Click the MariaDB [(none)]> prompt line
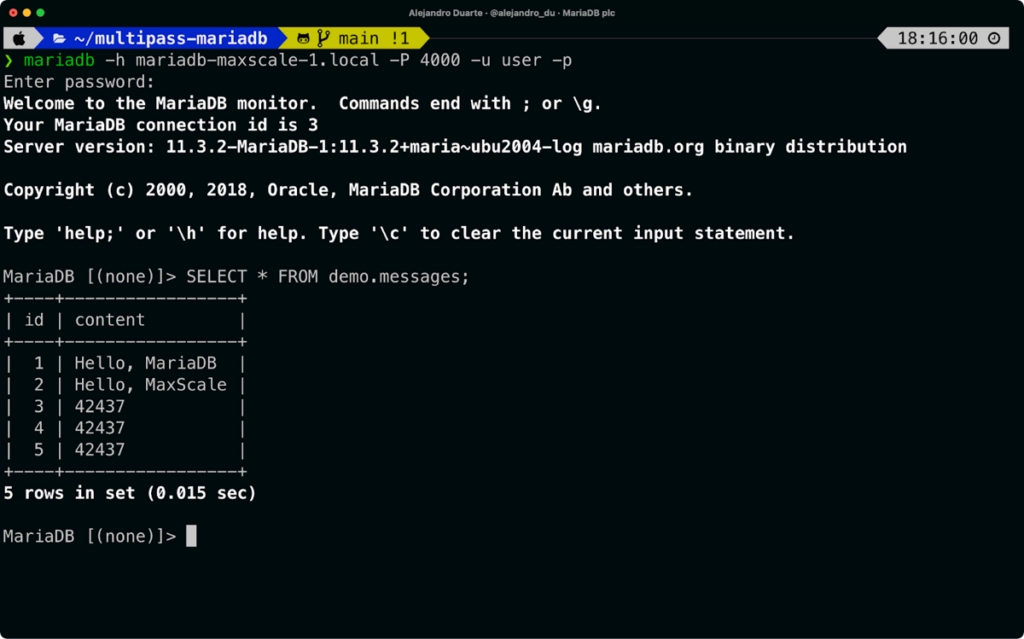 point(90,535)
